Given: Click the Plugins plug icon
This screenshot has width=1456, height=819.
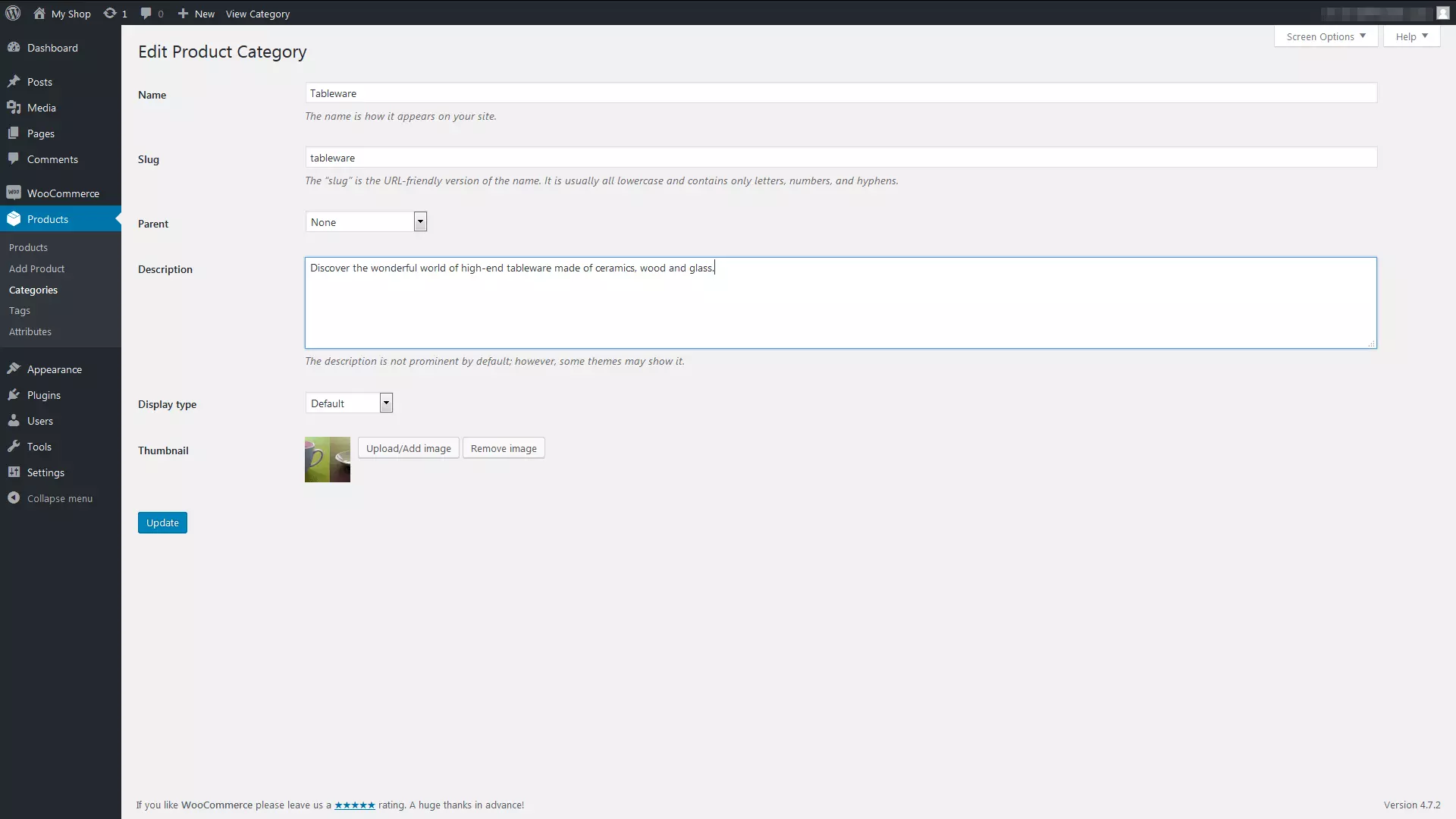Looking at the screenshot, I should [14, 394].
